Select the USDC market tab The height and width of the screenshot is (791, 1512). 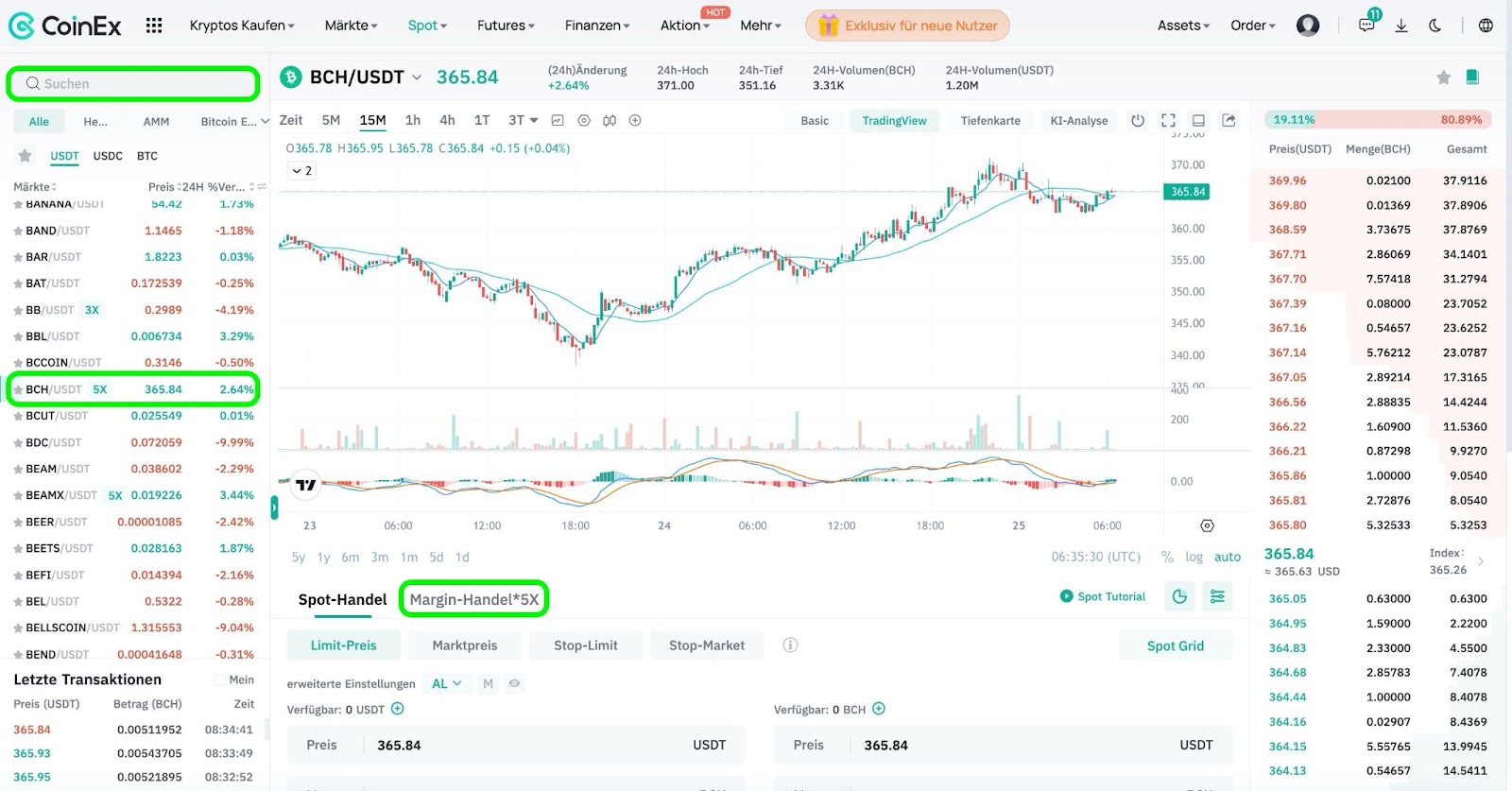(108, 156)
